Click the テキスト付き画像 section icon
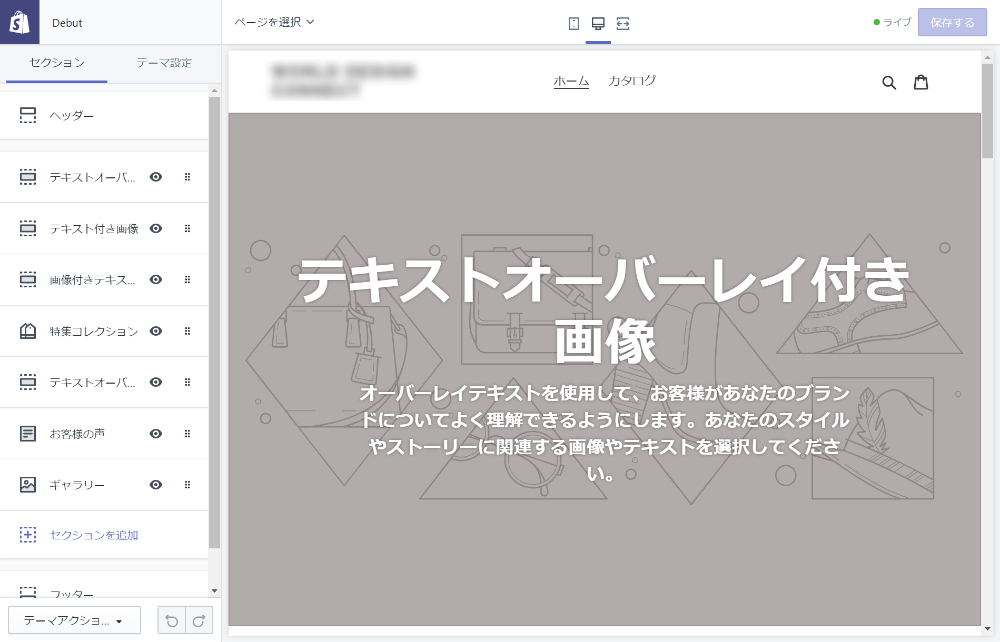1000x642 pixels. tap(28, 228)
